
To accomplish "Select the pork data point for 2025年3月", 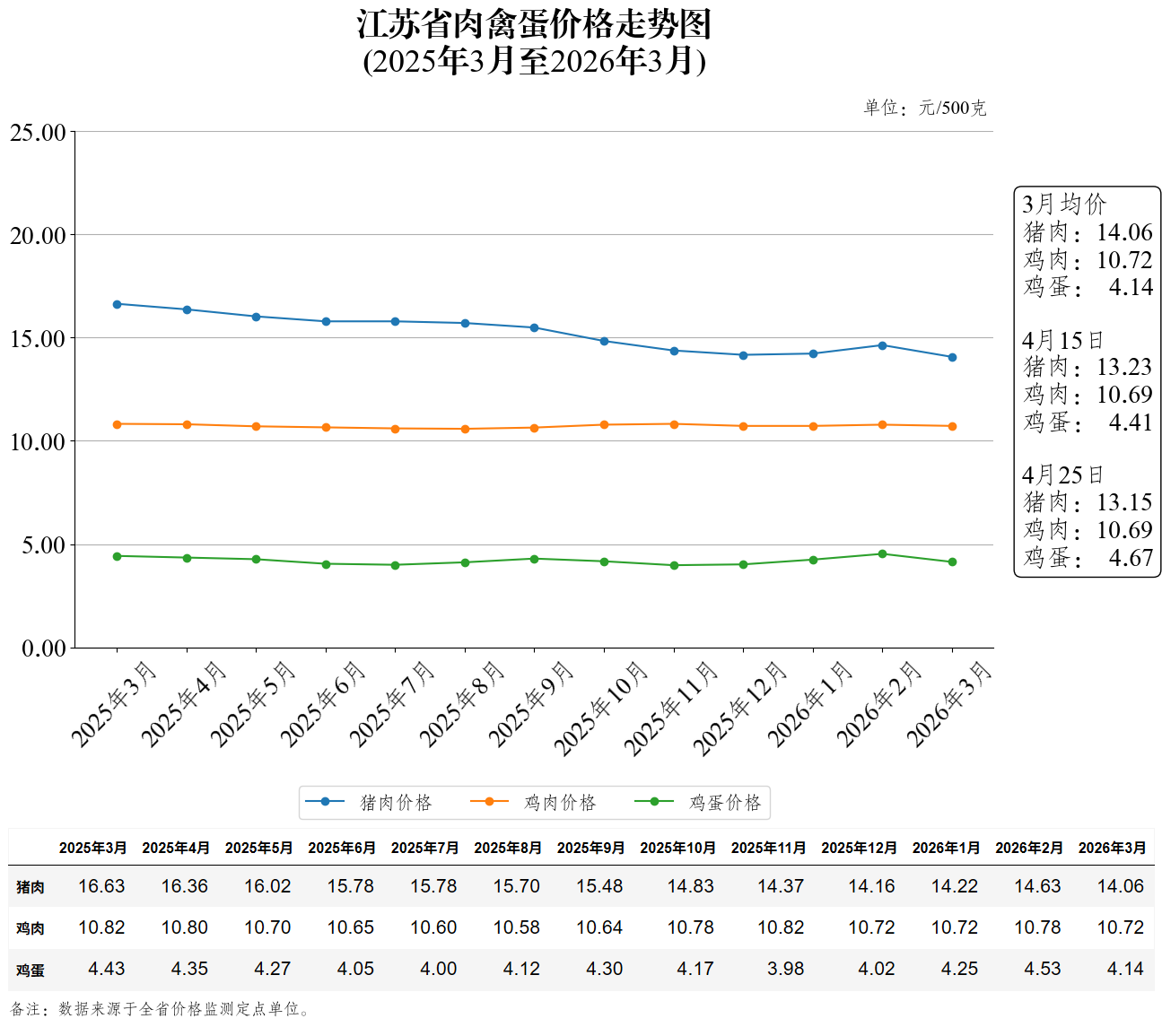I will click(118, 304).
